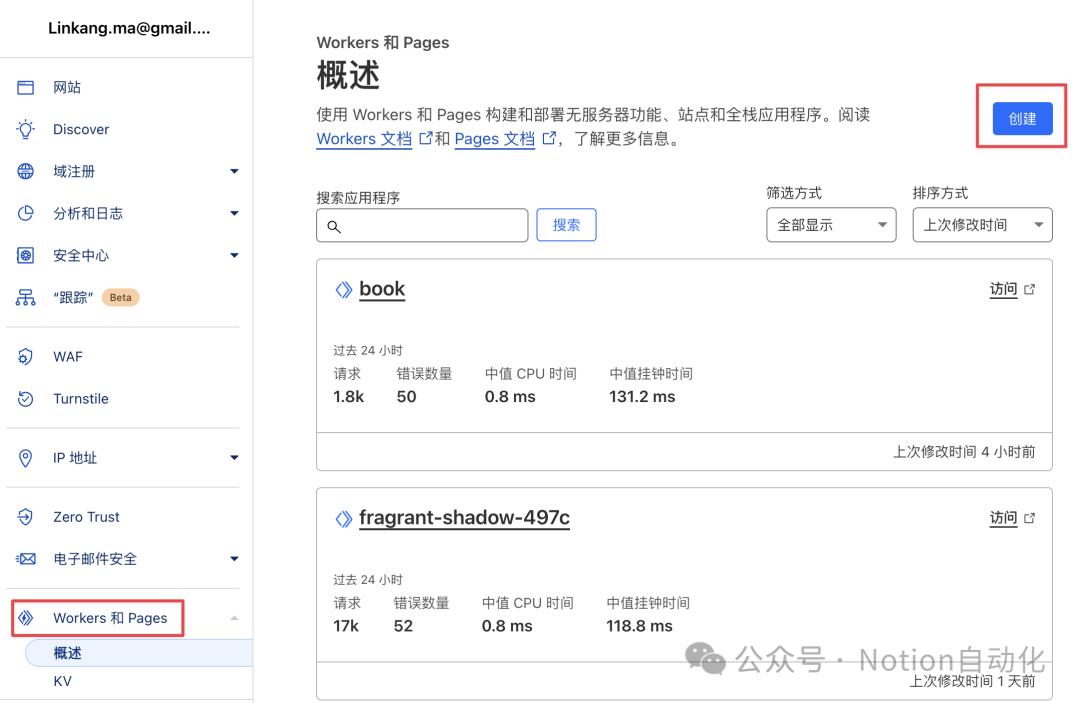Image resolution: width=1080 pixels, height=703 pixels.
Task: Collapse the Workers 和 Pages section arrow
Action: point(234,618)
